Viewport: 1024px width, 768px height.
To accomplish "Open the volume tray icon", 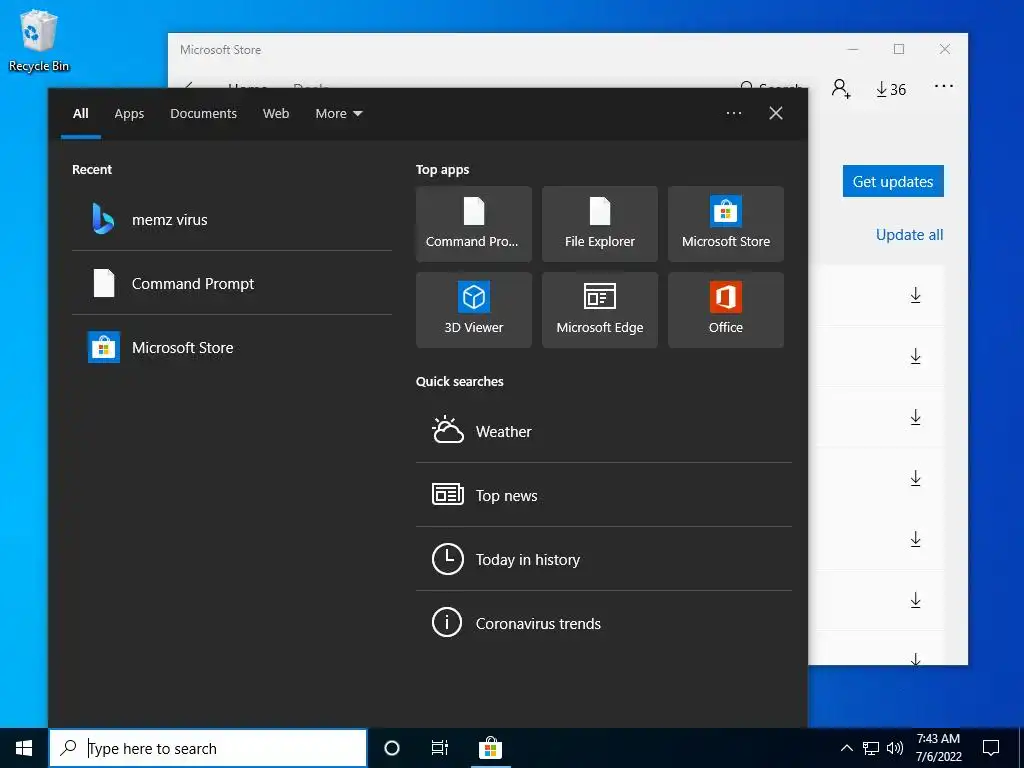I will point(895,748).
